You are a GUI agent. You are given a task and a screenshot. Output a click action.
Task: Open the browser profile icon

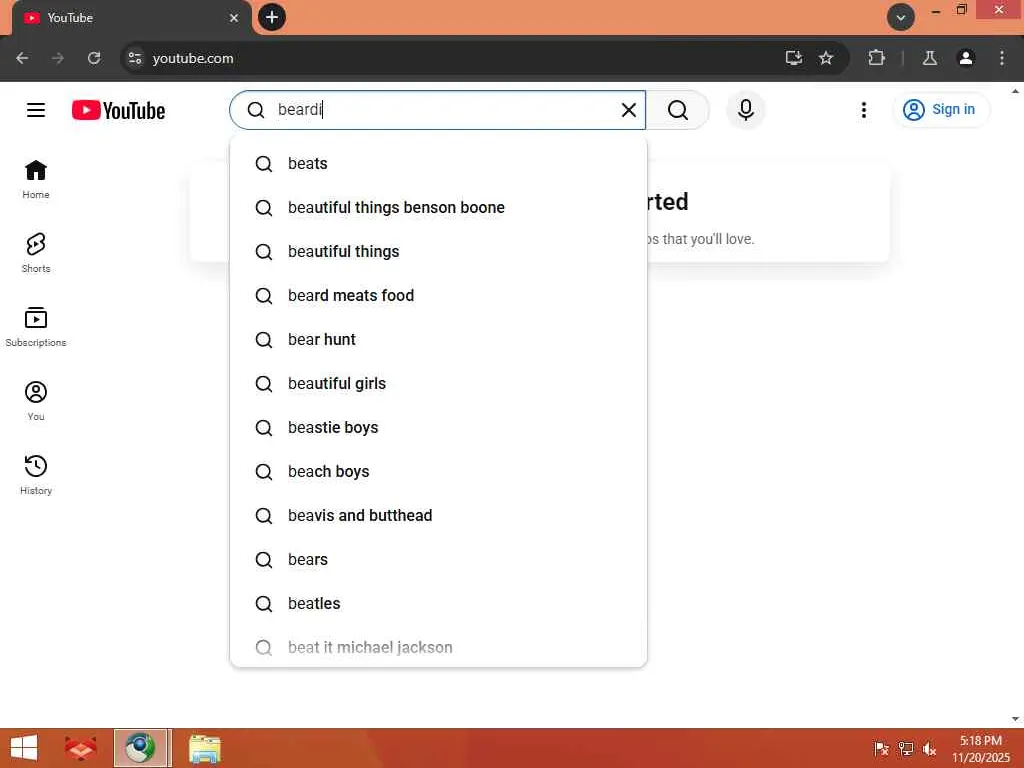coord(965,58)
